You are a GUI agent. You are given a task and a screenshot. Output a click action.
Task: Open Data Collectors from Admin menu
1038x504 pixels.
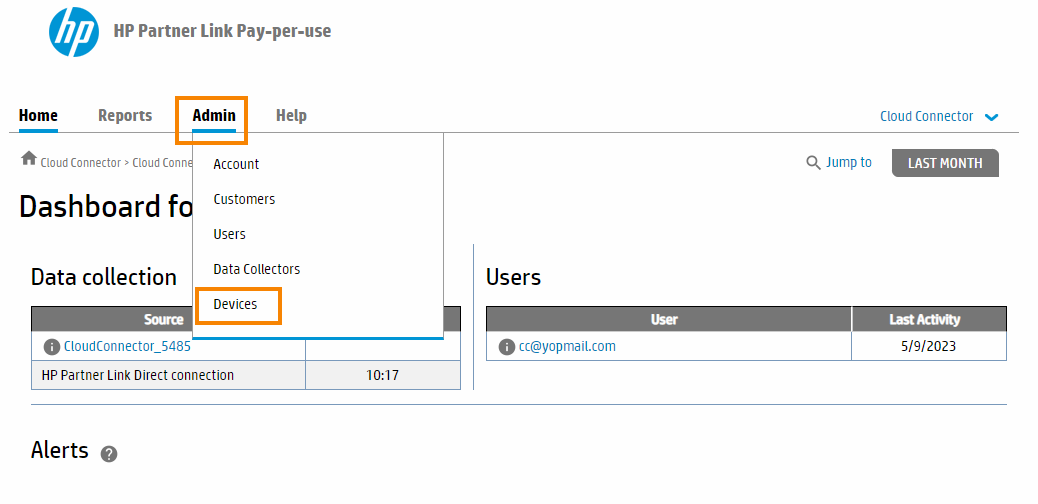pyautogui.click(x=256, y=269)
